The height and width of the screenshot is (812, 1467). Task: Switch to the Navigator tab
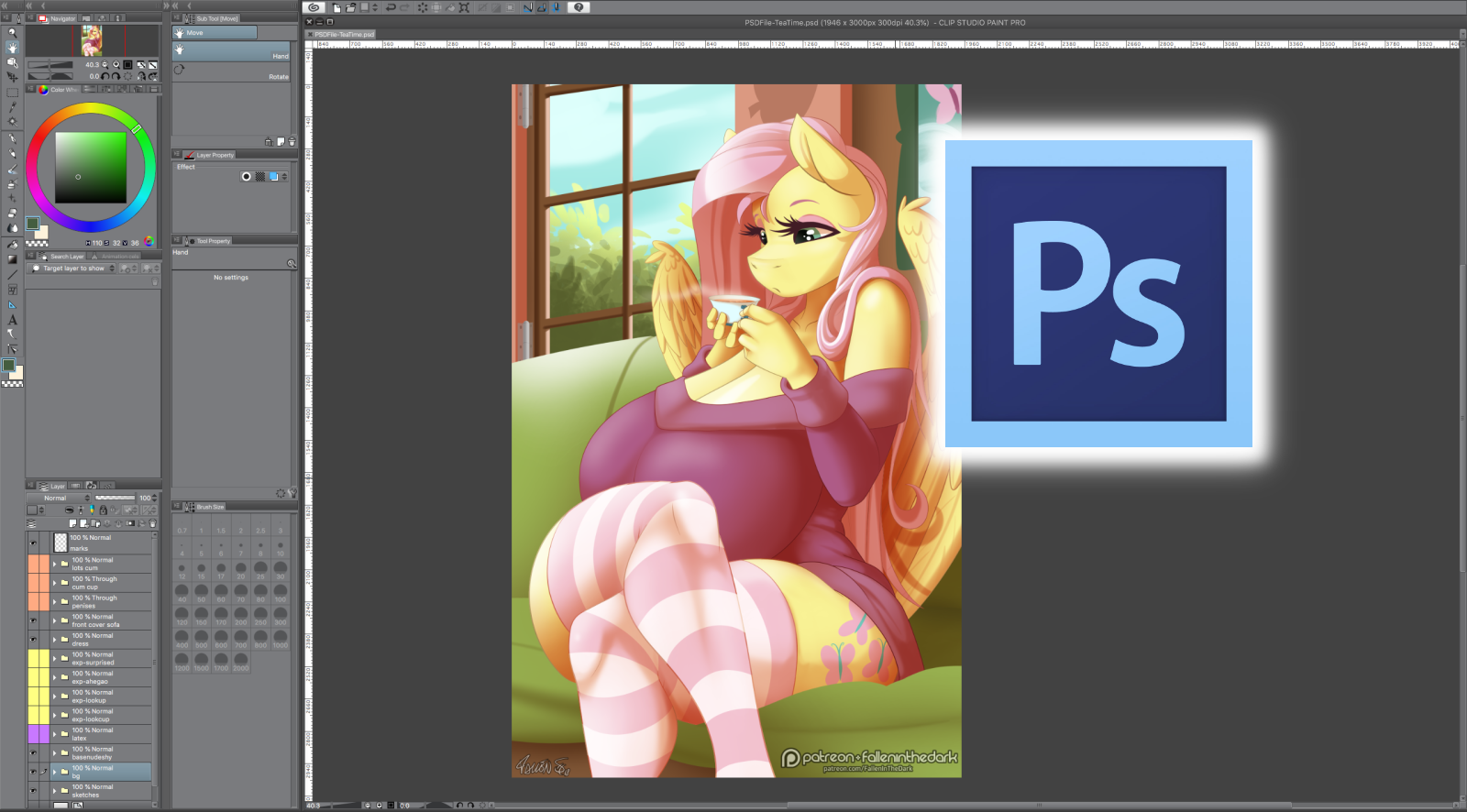coord(58,18)
